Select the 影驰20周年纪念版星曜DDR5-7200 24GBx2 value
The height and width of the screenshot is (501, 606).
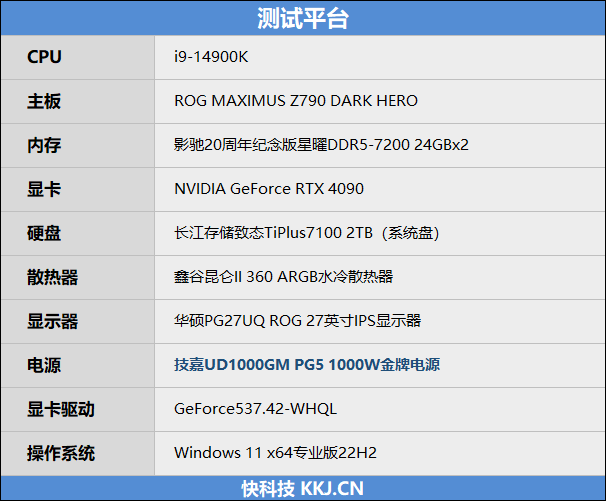click(321, 145)
